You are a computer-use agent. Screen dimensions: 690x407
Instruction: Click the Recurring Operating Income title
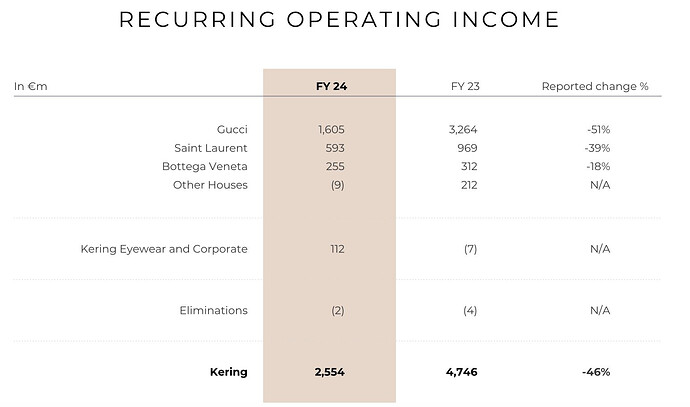click(x=339, y=20)
